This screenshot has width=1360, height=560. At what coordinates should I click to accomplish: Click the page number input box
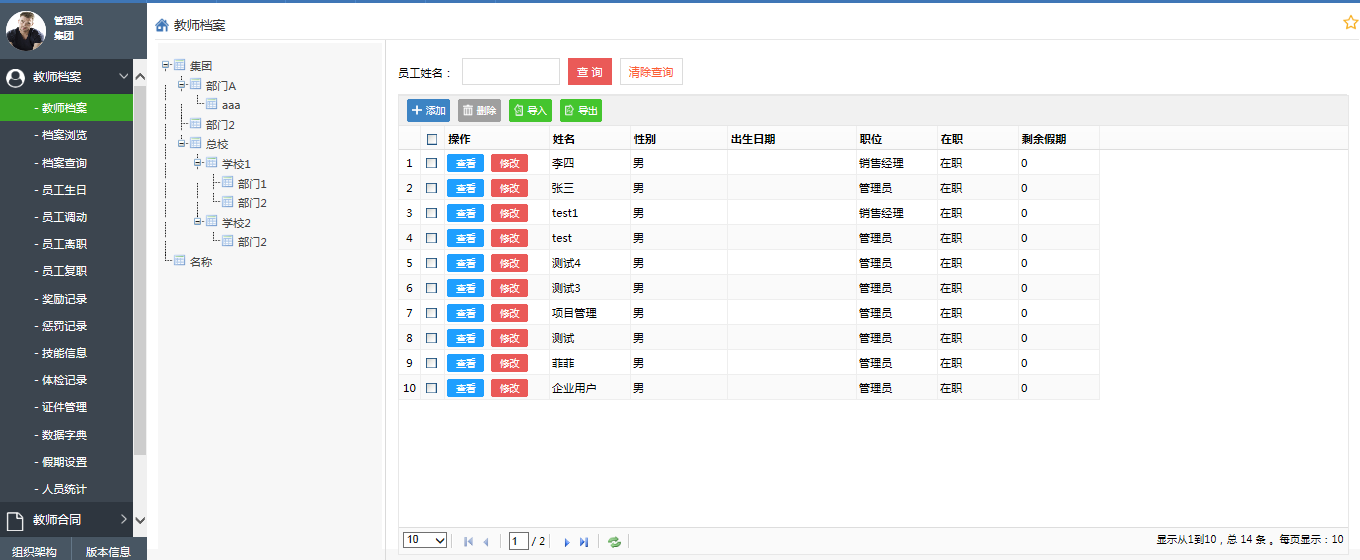click(518, 541)
